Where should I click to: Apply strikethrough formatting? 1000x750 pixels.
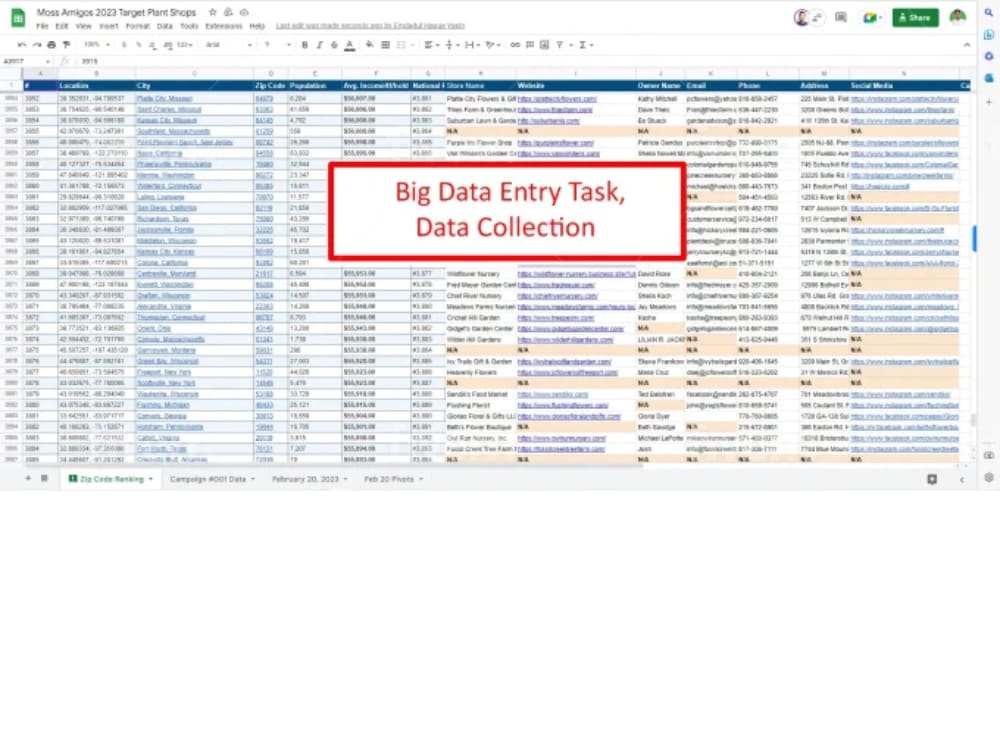[x=334, y=45]
